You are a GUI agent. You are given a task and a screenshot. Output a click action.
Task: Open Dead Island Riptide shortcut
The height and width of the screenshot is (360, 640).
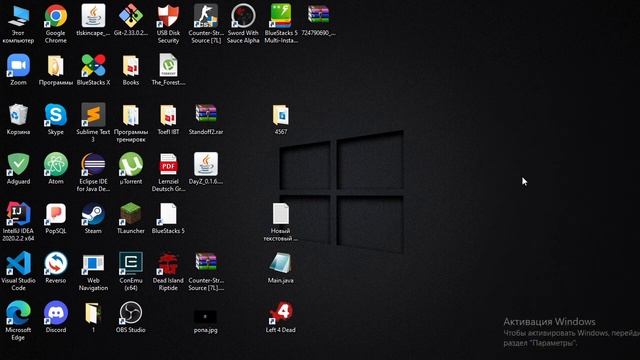pos(168,263)
